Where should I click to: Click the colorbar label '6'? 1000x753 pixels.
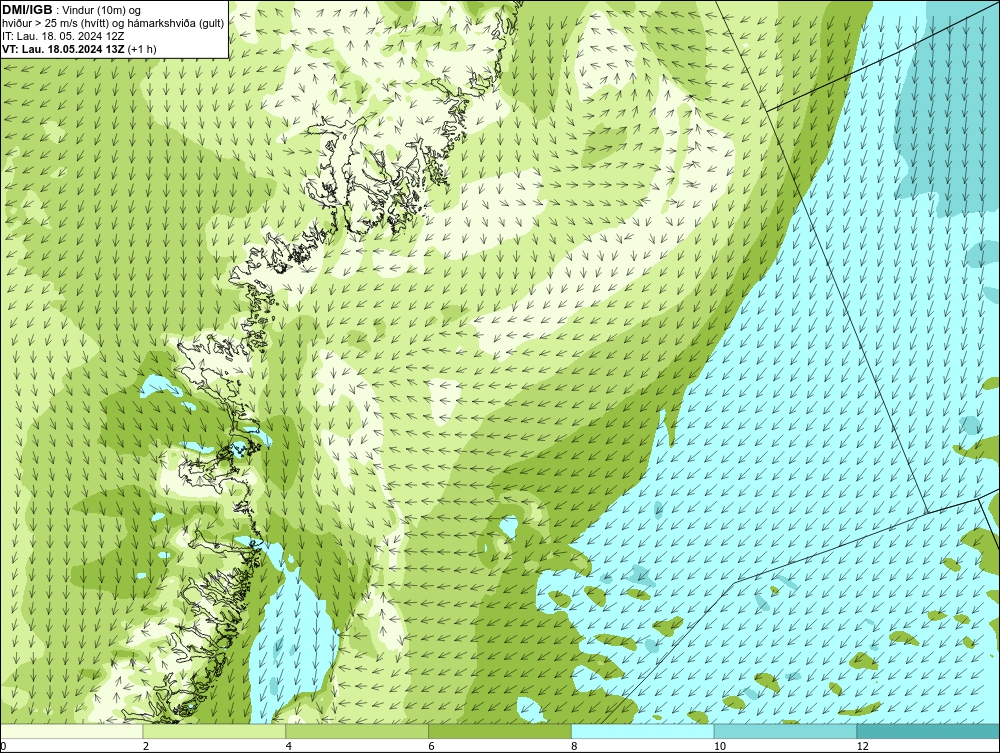(x=432, y=746)
